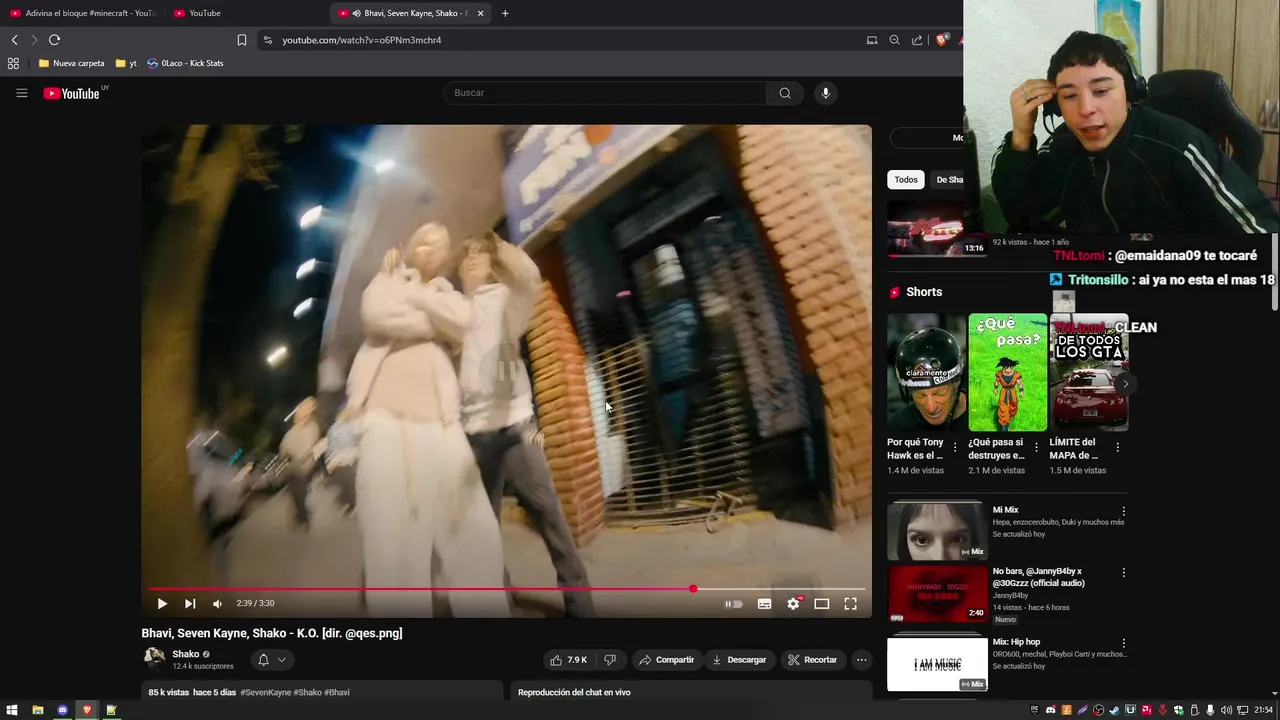Select the Todos filter chip
This screenshot has width=1280, height=720.
coord(906,180)
